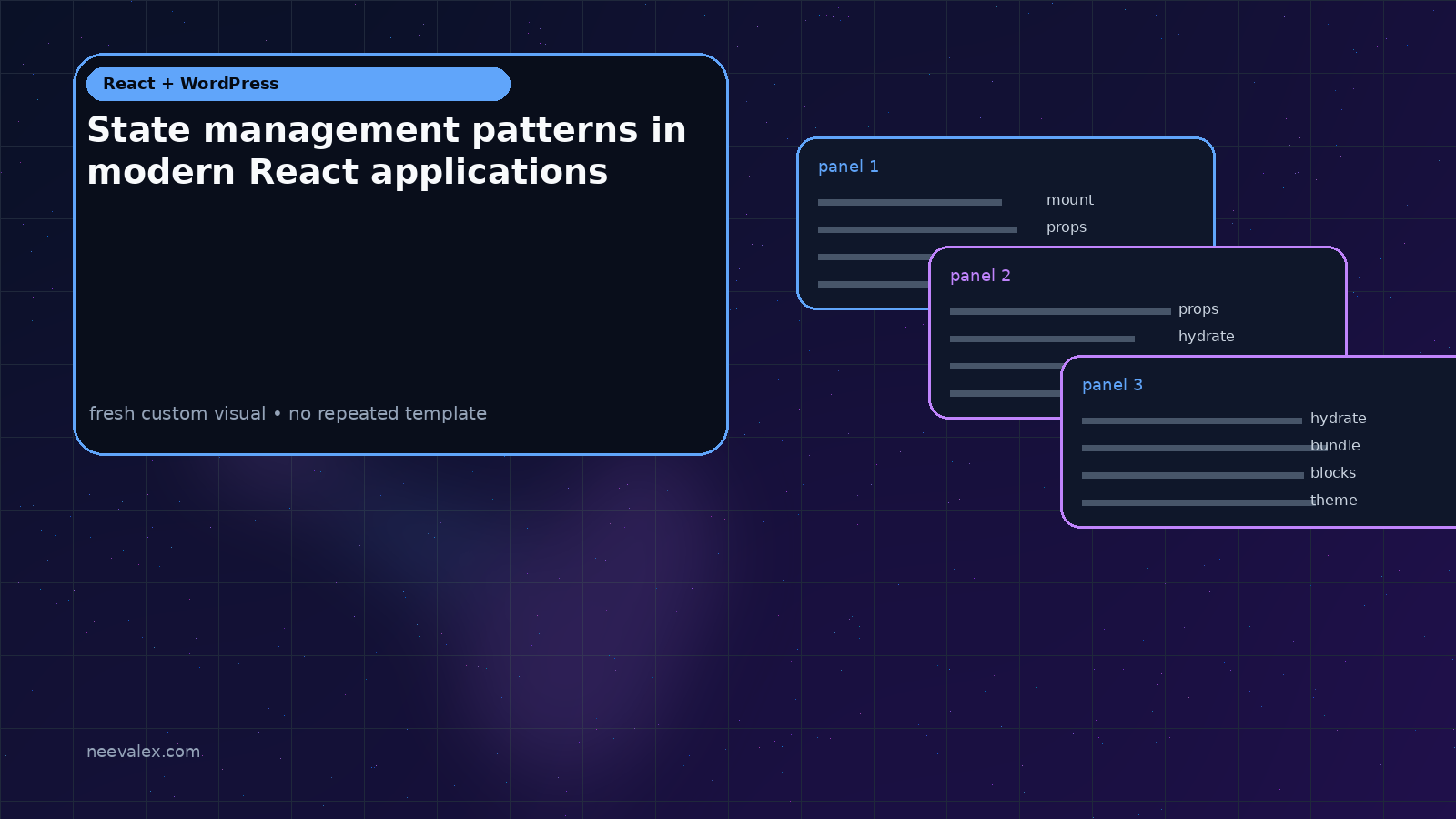Viewport: 1456px width, 819px height.
Task: Click 'blocks' label in panel 3
Action: (x=1333, y=473)
